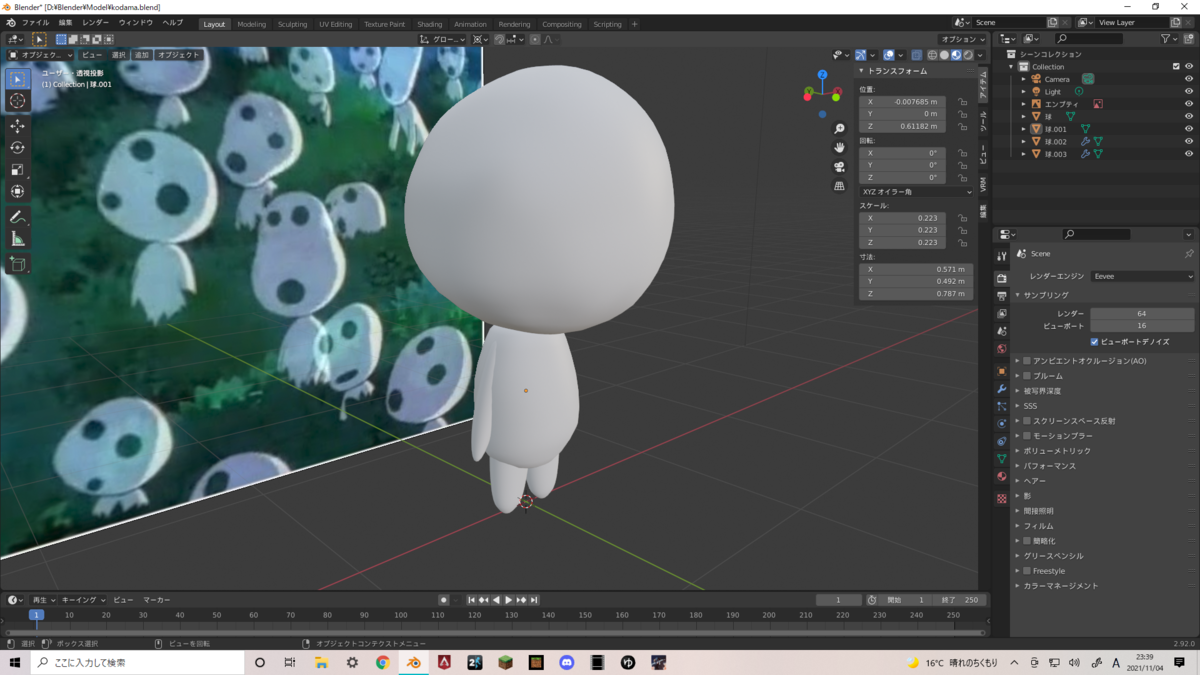Open the Texture properties checker icon
Screen dimensions: 1200x675
[1001, 498]
